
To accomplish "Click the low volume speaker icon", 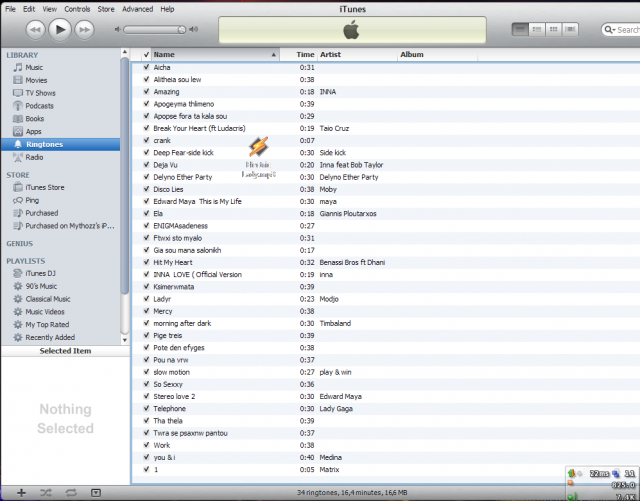I will [118, 29].
